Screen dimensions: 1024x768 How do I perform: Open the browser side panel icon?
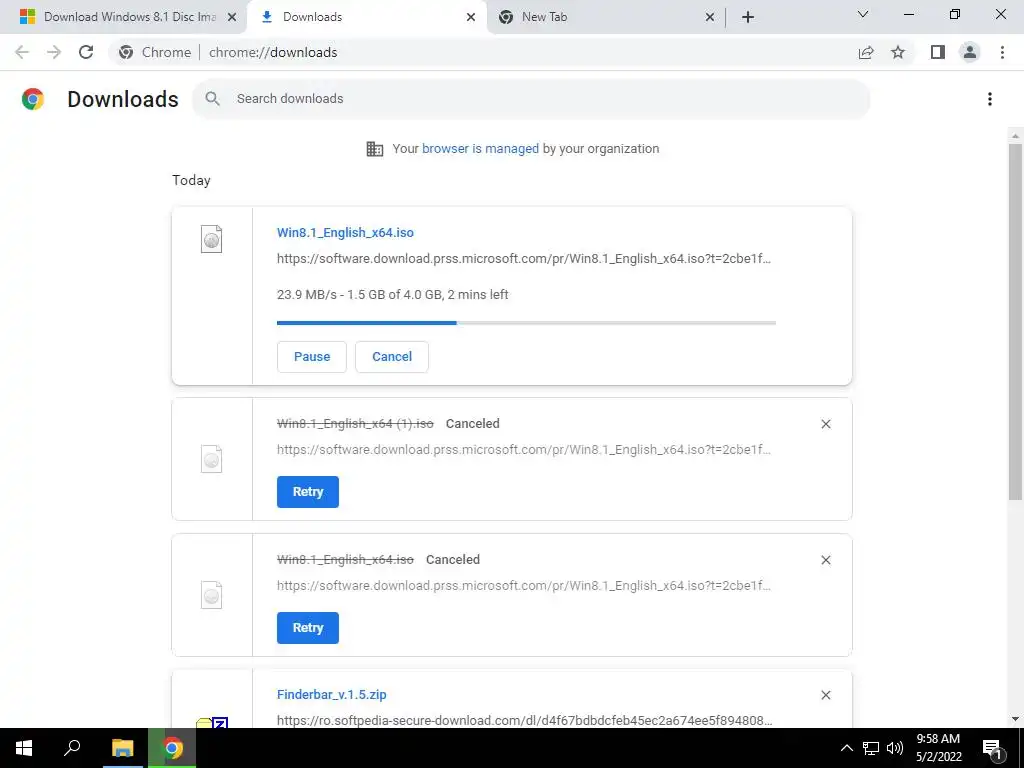(938, 52)
